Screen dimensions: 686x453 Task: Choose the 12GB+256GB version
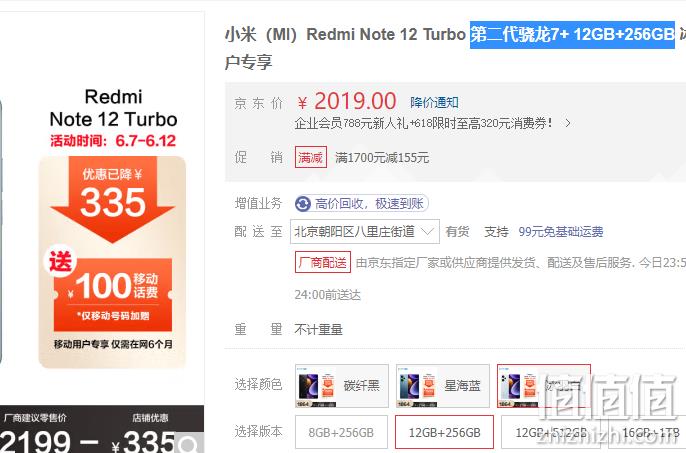point(444,432)
